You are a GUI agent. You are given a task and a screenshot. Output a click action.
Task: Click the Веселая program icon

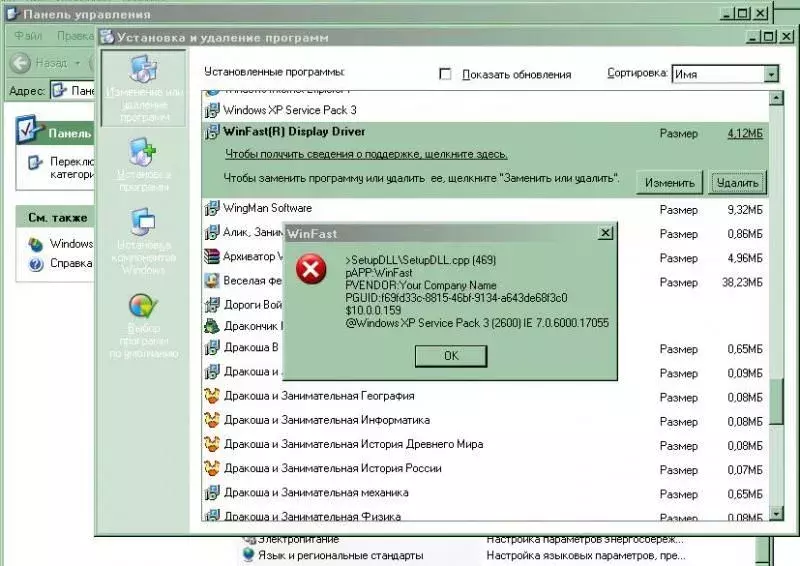[x=212, y=280]
